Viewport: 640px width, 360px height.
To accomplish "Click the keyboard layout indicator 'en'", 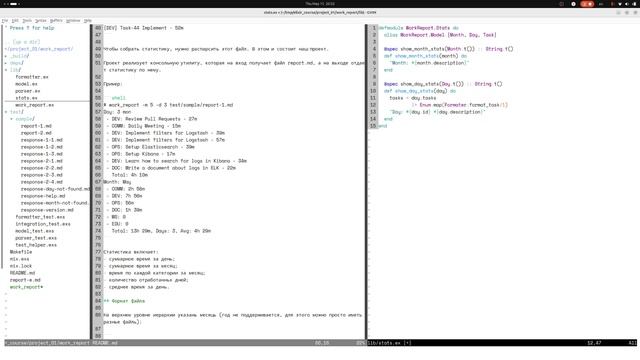I will coord(601,4).
